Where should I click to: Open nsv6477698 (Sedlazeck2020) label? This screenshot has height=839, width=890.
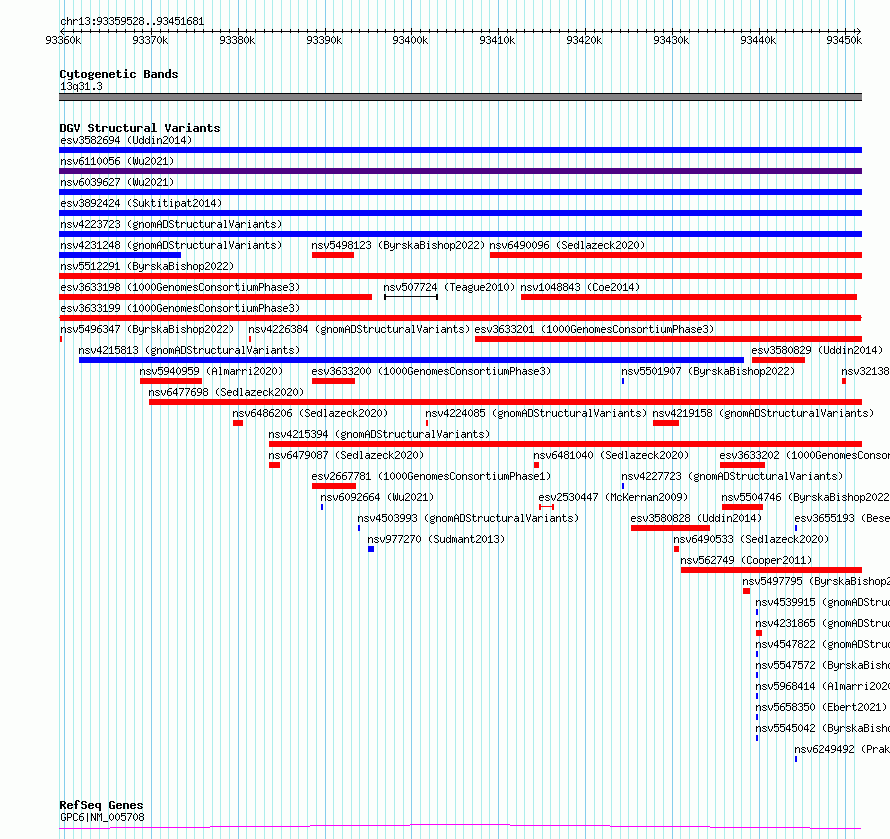[226, 392]
